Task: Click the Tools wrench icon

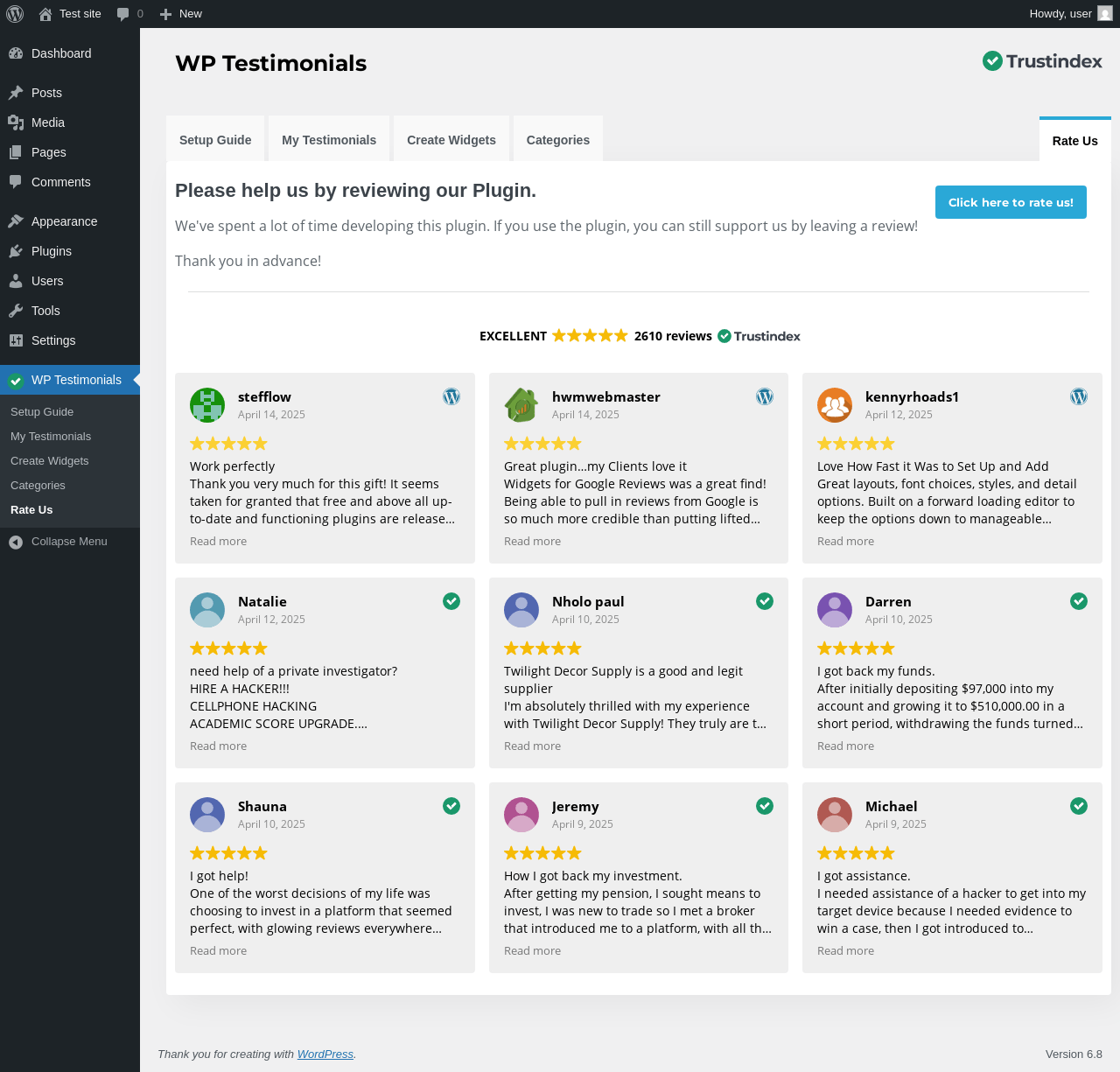Action: point(16,311)
